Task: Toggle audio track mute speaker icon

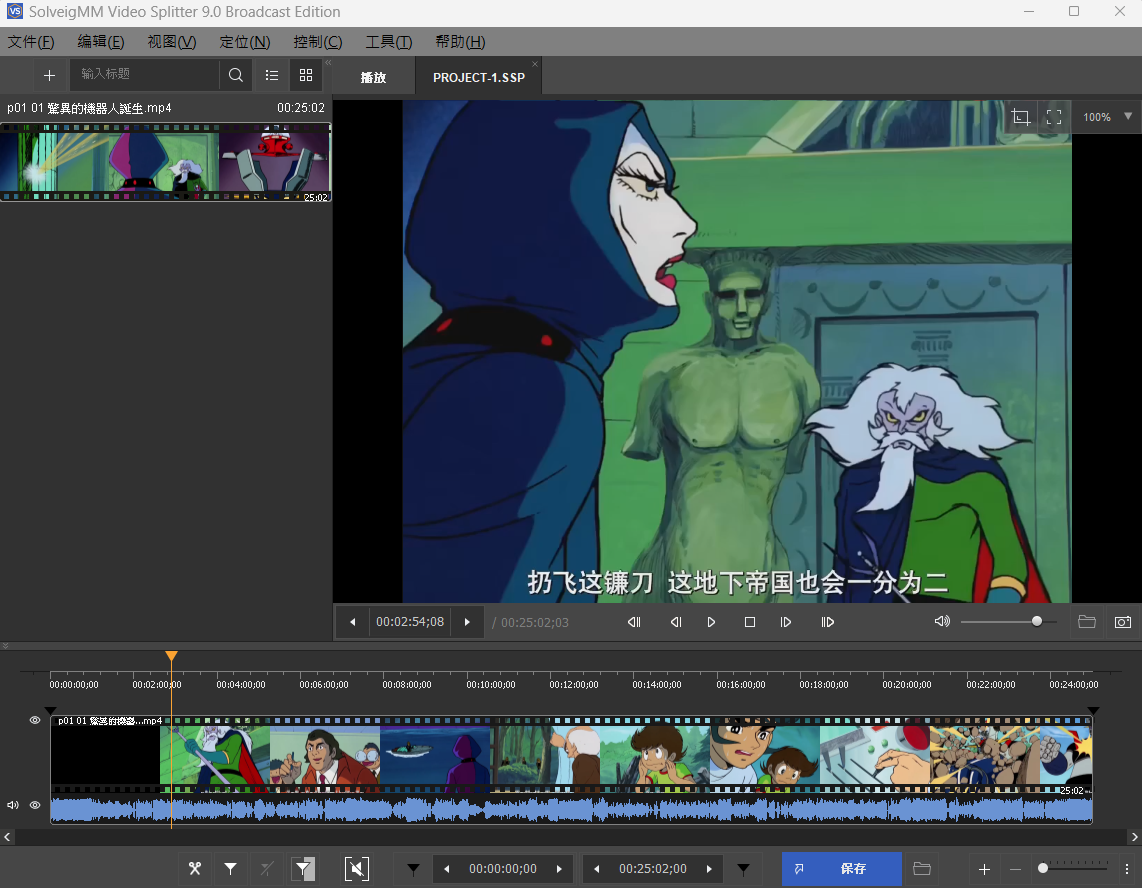Action: pos(12,805)
